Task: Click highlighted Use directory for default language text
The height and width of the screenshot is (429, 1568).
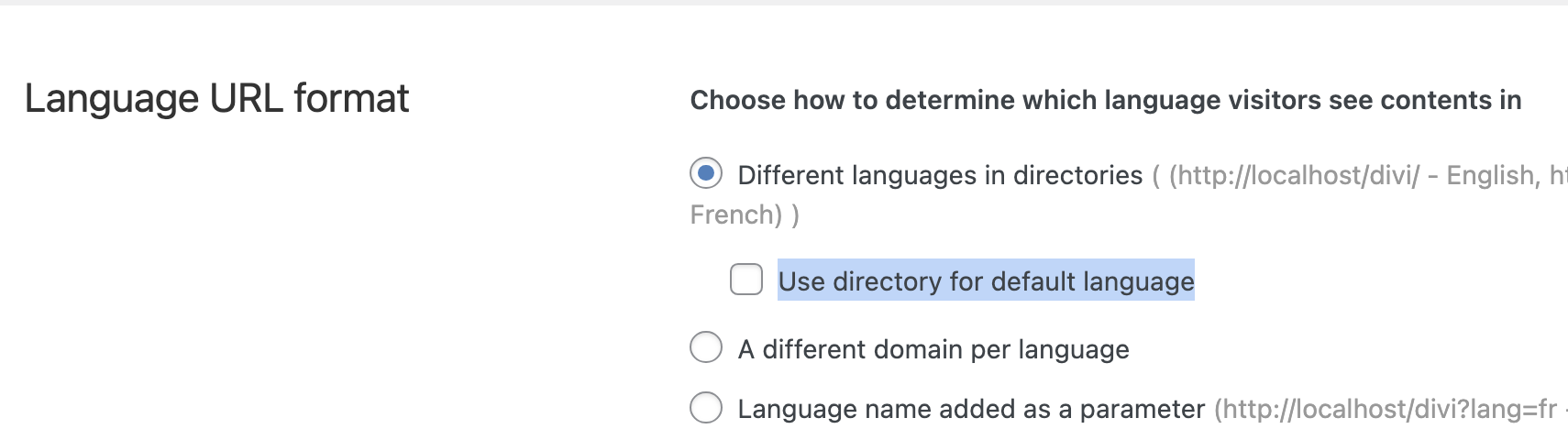Action: (986, 280)
